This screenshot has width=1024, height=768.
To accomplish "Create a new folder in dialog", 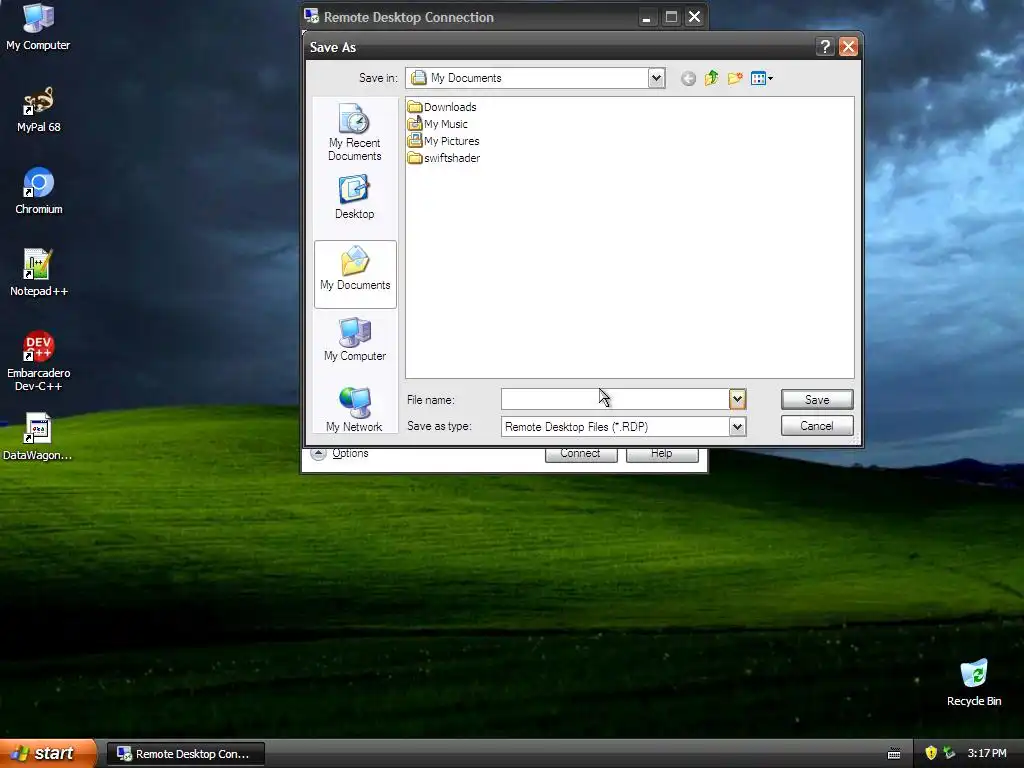I will point(735,78).
